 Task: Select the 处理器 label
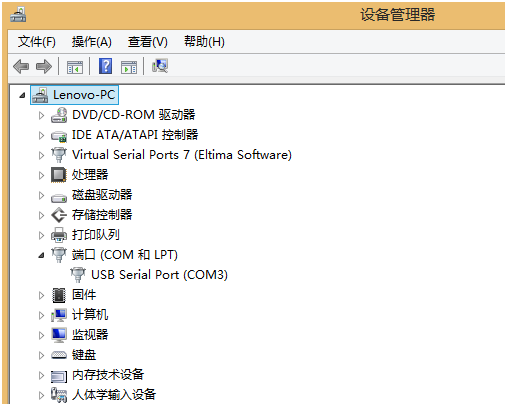(x=90, y=175)
